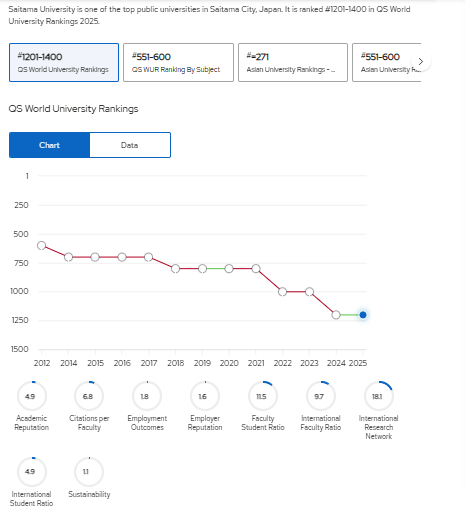This screenshot has width=465, height=510.
Task: Click the Sustainability 1.1 score gauge
Action: point(89,472)
